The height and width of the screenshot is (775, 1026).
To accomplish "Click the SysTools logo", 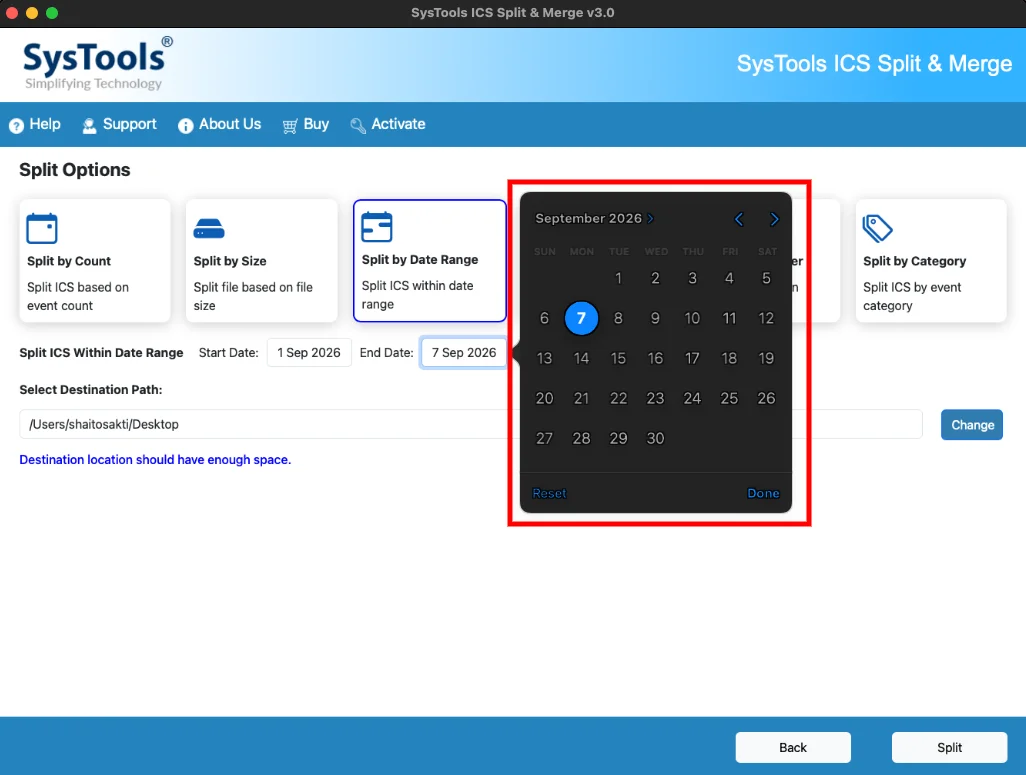I will (98, 63).
